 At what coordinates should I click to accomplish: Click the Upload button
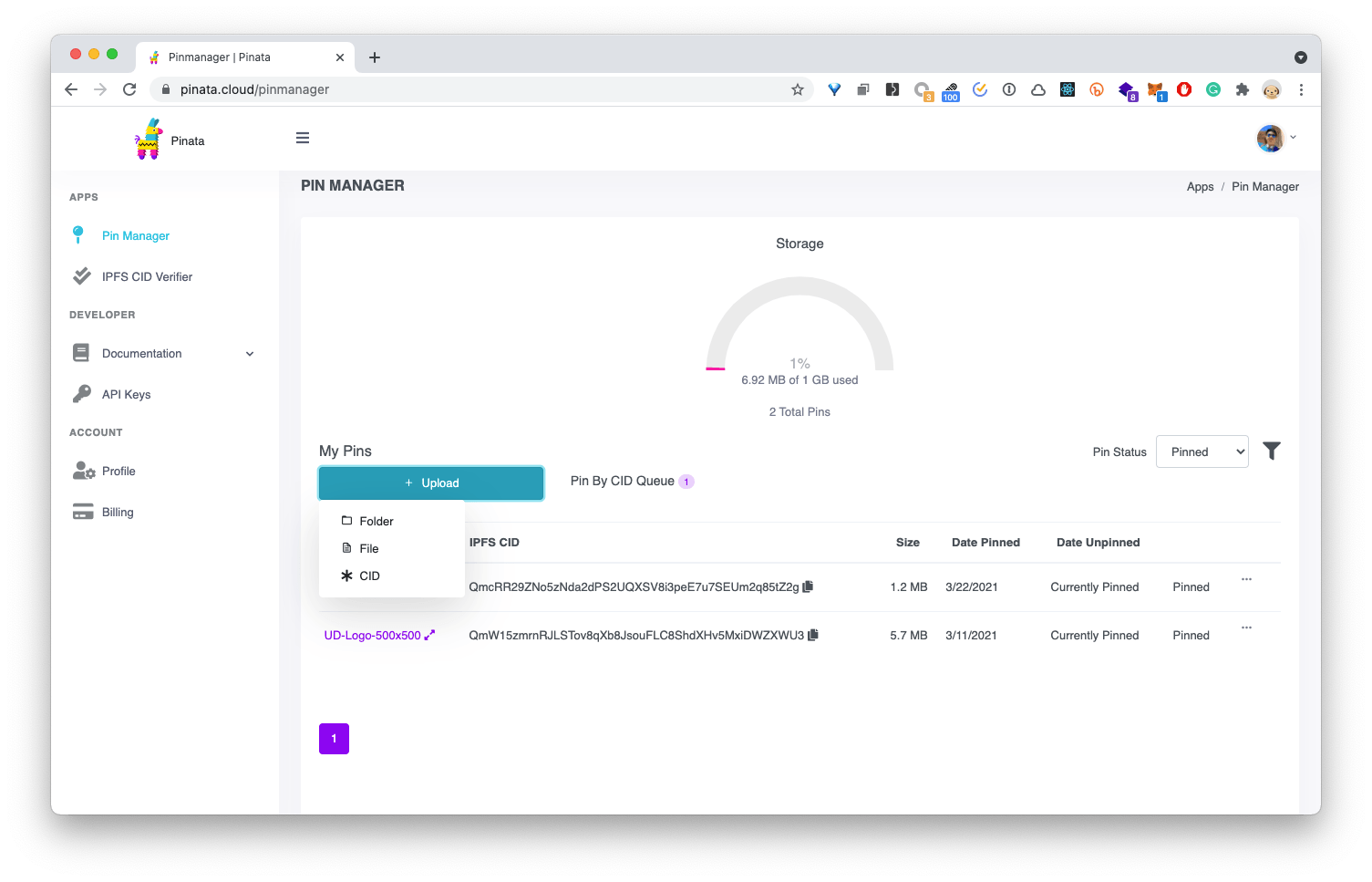tap(431, 483)
